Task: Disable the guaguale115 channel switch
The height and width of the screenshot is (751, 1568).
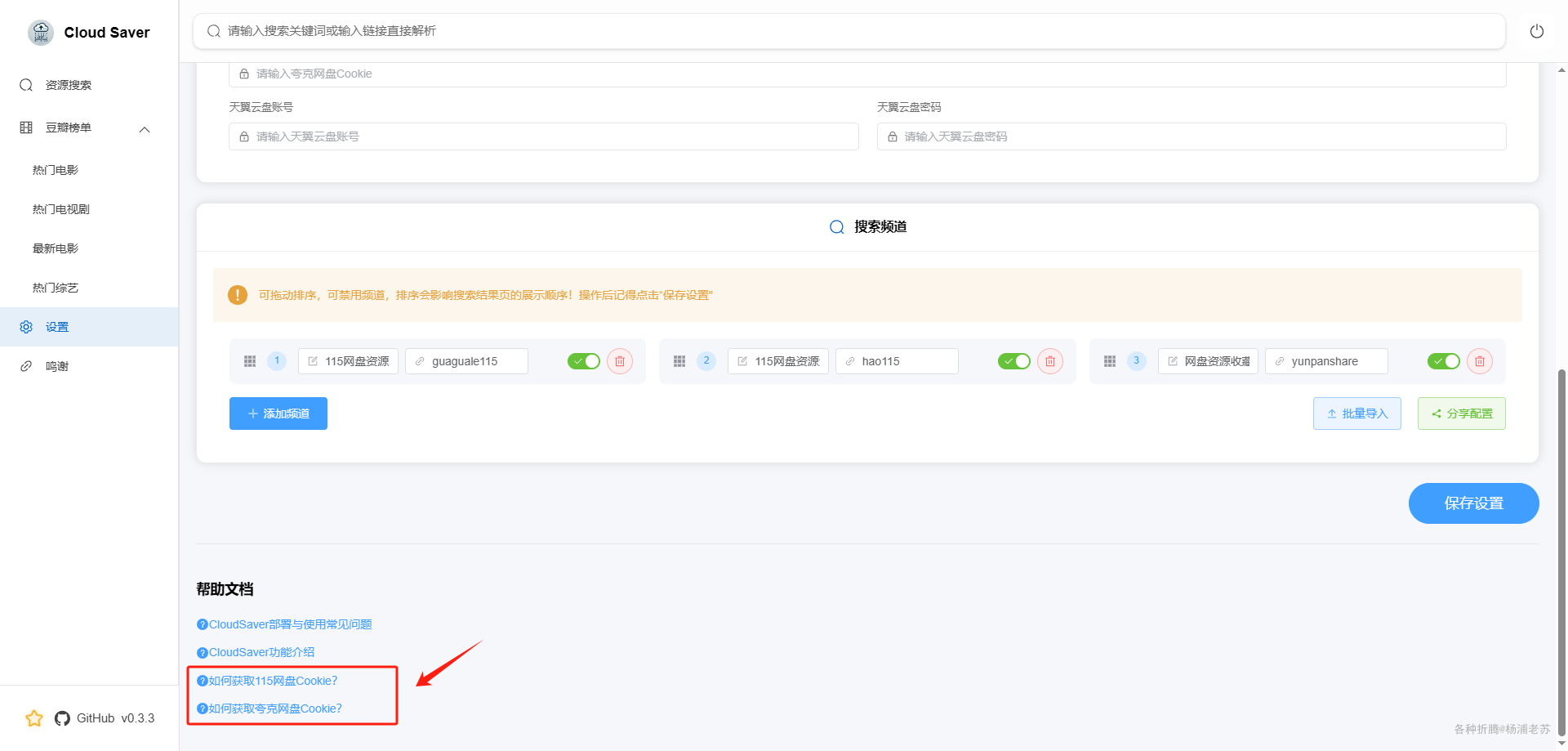Action: click(584, 361)
